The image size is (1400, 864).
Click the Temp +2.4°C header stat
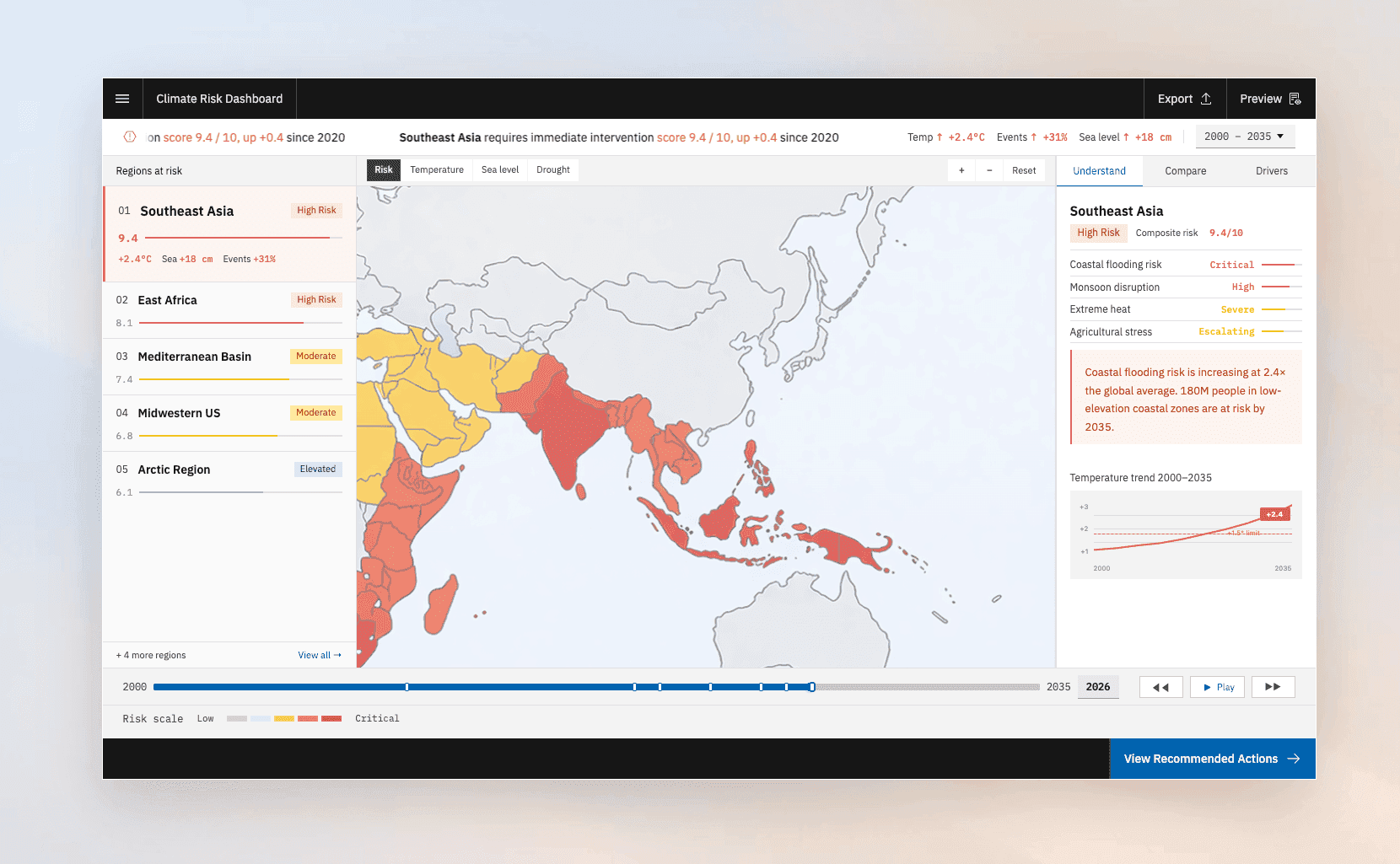[x=946, y=137]
